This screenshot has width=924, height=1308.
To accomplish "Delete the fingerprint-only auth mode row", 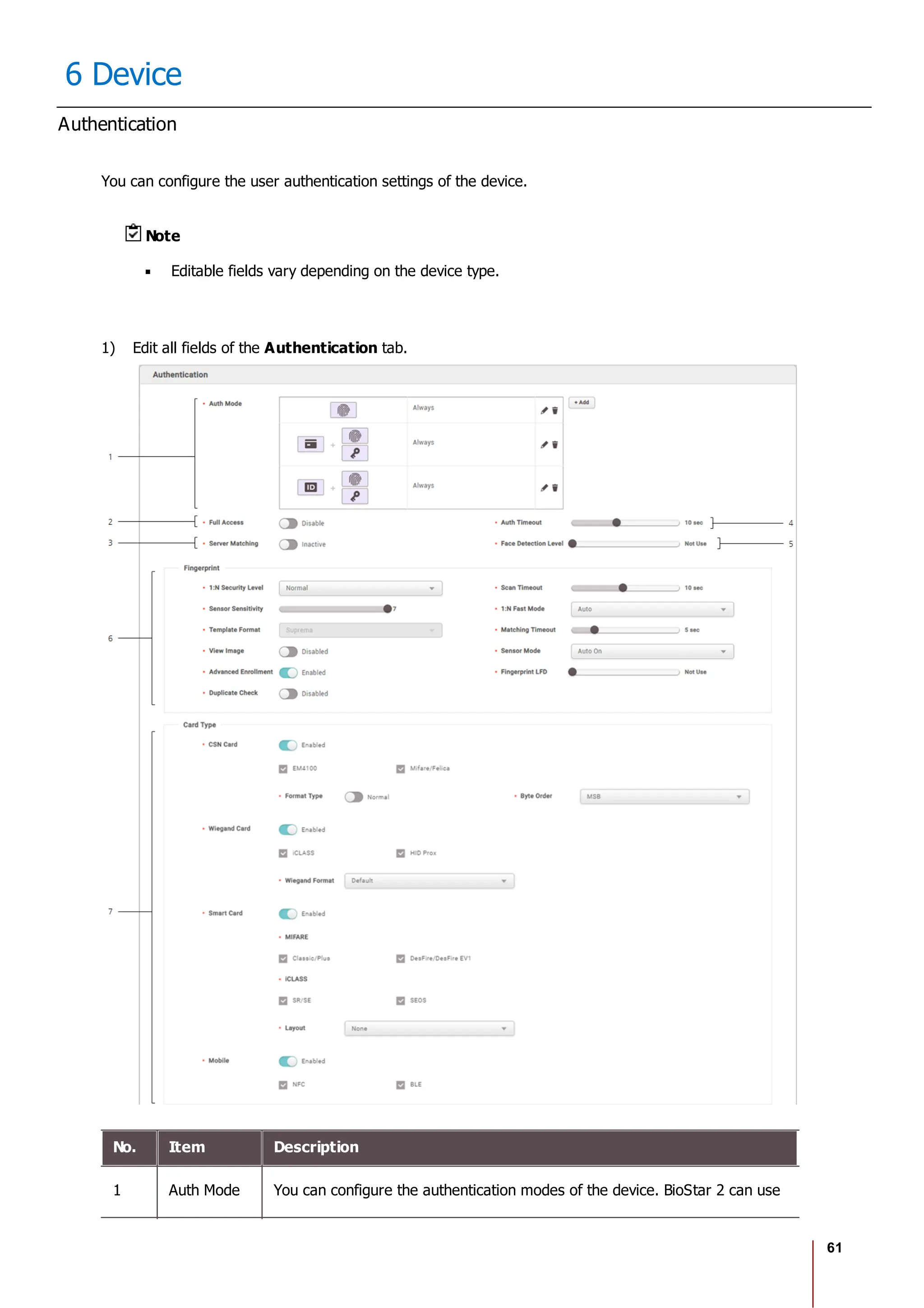I will 555,410.
